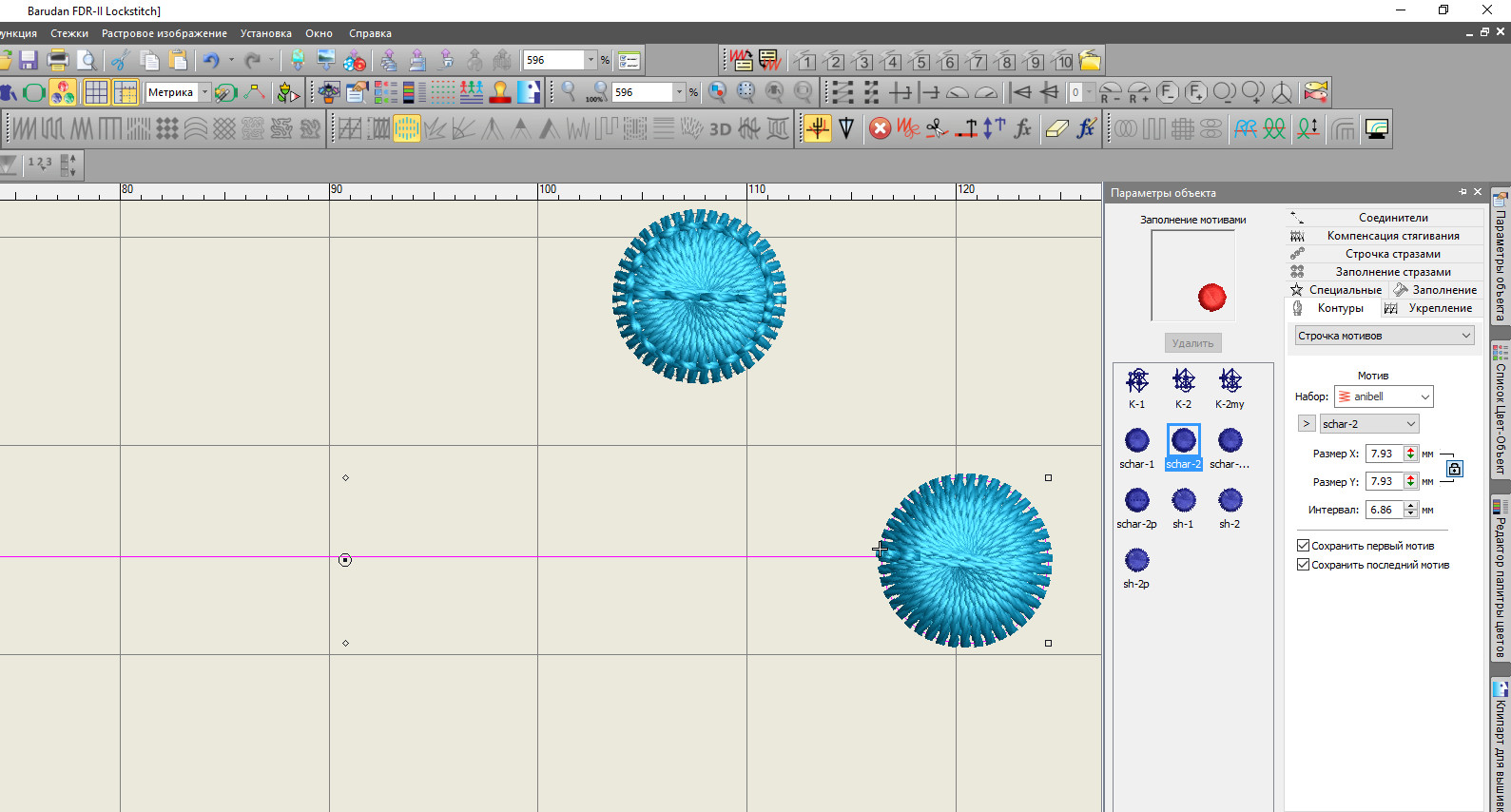Click the undo arrow icon

211,61
